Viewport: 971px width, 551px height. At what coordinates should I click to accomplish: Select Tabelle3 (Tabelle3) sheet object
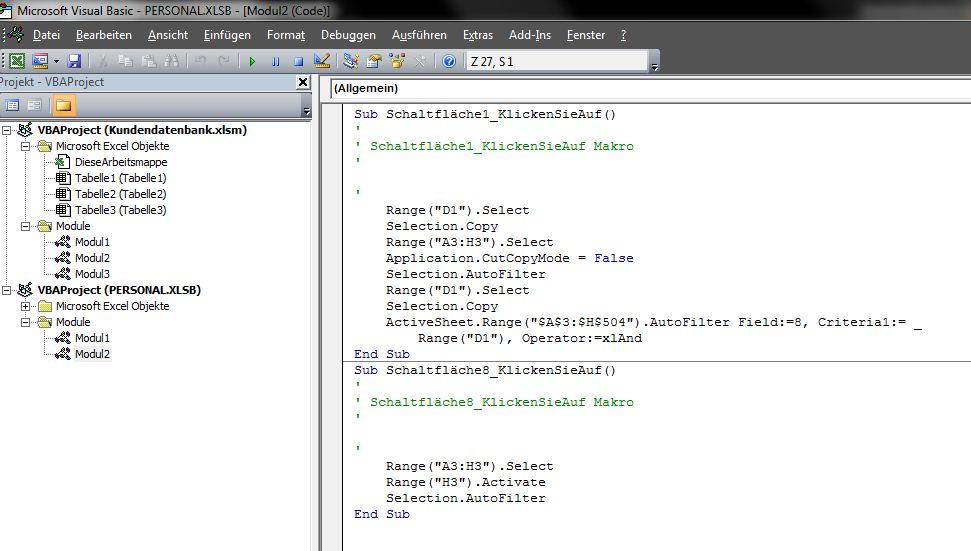click(121, 210)
